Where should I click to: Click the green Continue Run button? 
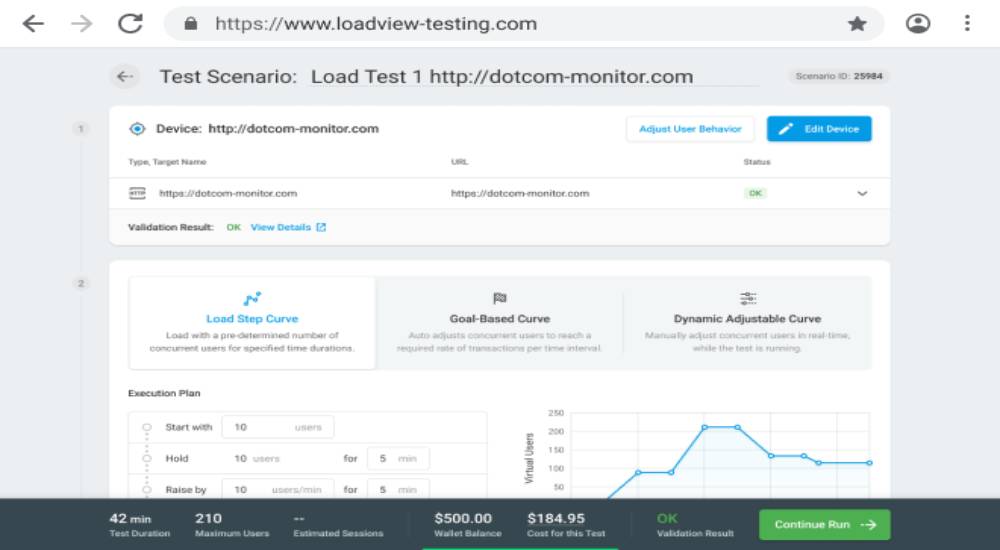tap(825, 524)
